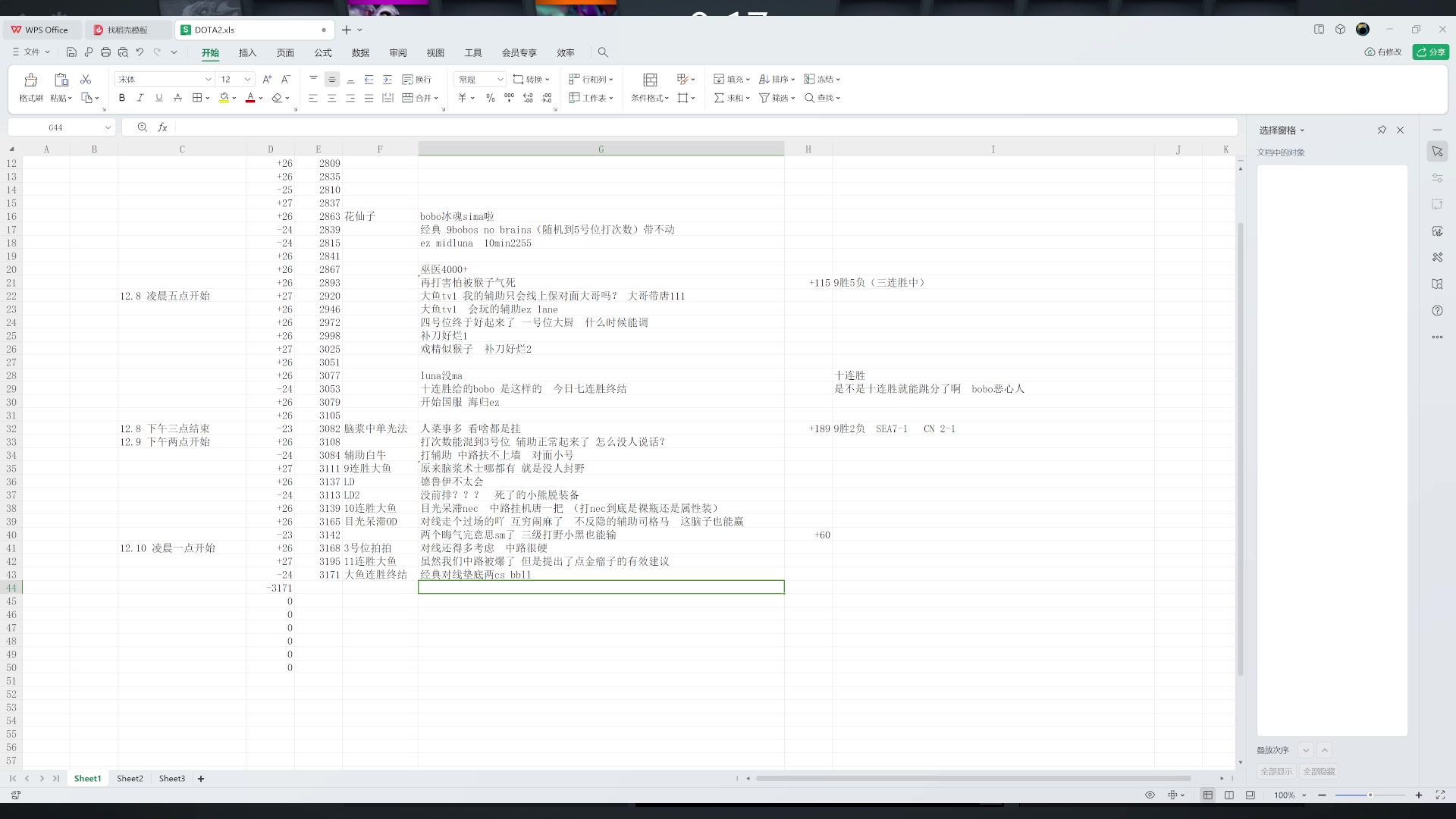Open the 公式 ribbon tab
1456x819 pixels.
323,52
